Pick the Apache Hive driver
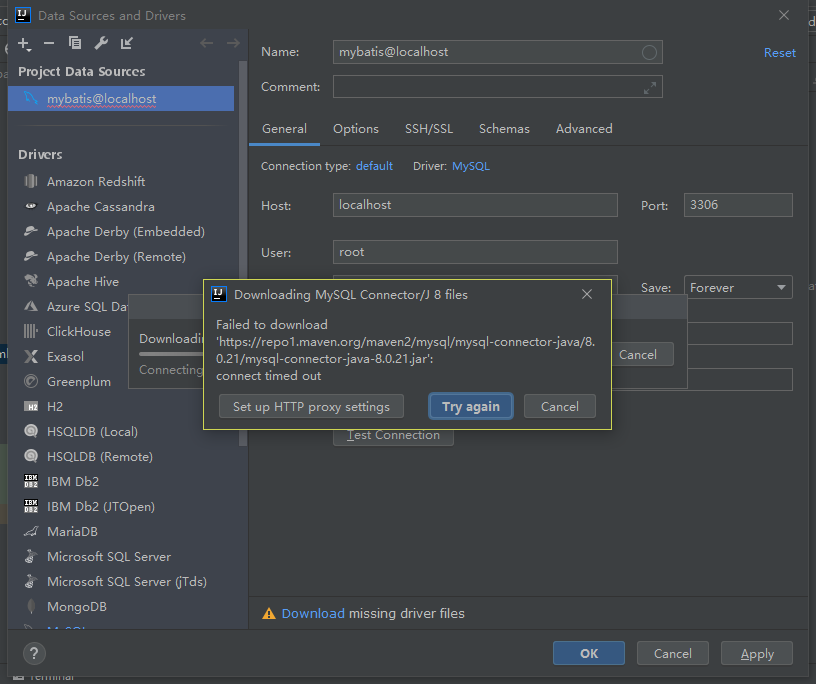This screenshot has width=816, height=684. click(x=83, y=282)
